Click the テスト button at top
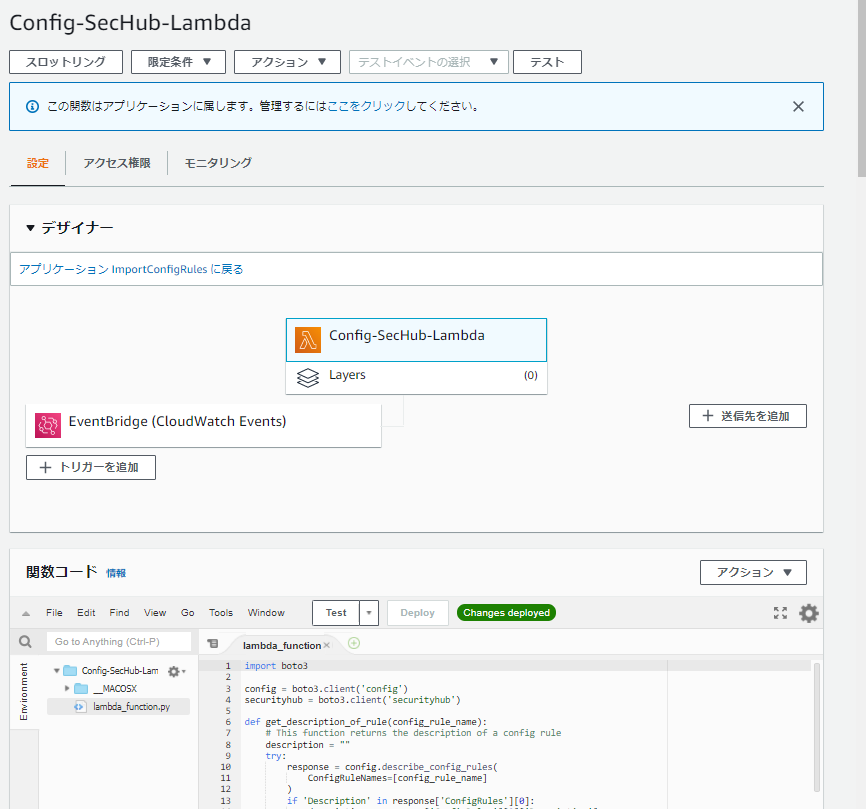866x809 pixels. coord(547,62)
